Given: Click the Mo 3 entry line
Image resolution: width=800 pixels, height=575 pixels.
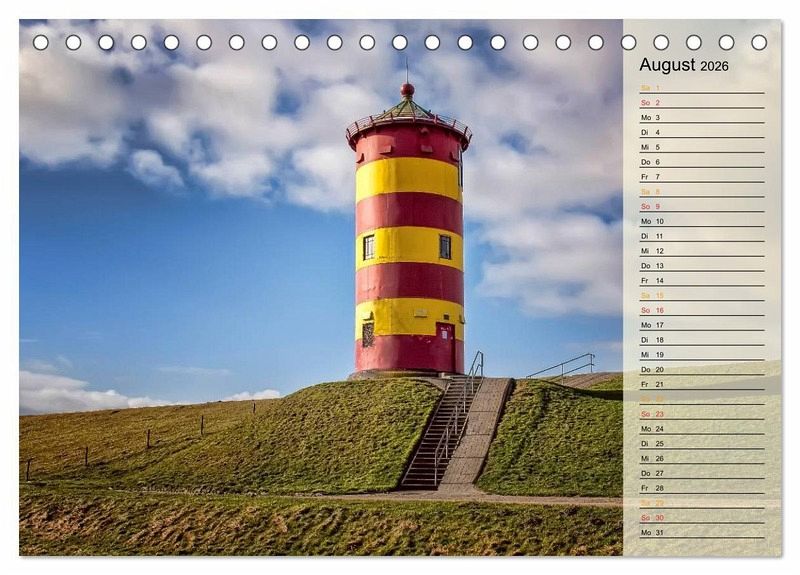Looking at the screenshot, I should click(701, 117).
